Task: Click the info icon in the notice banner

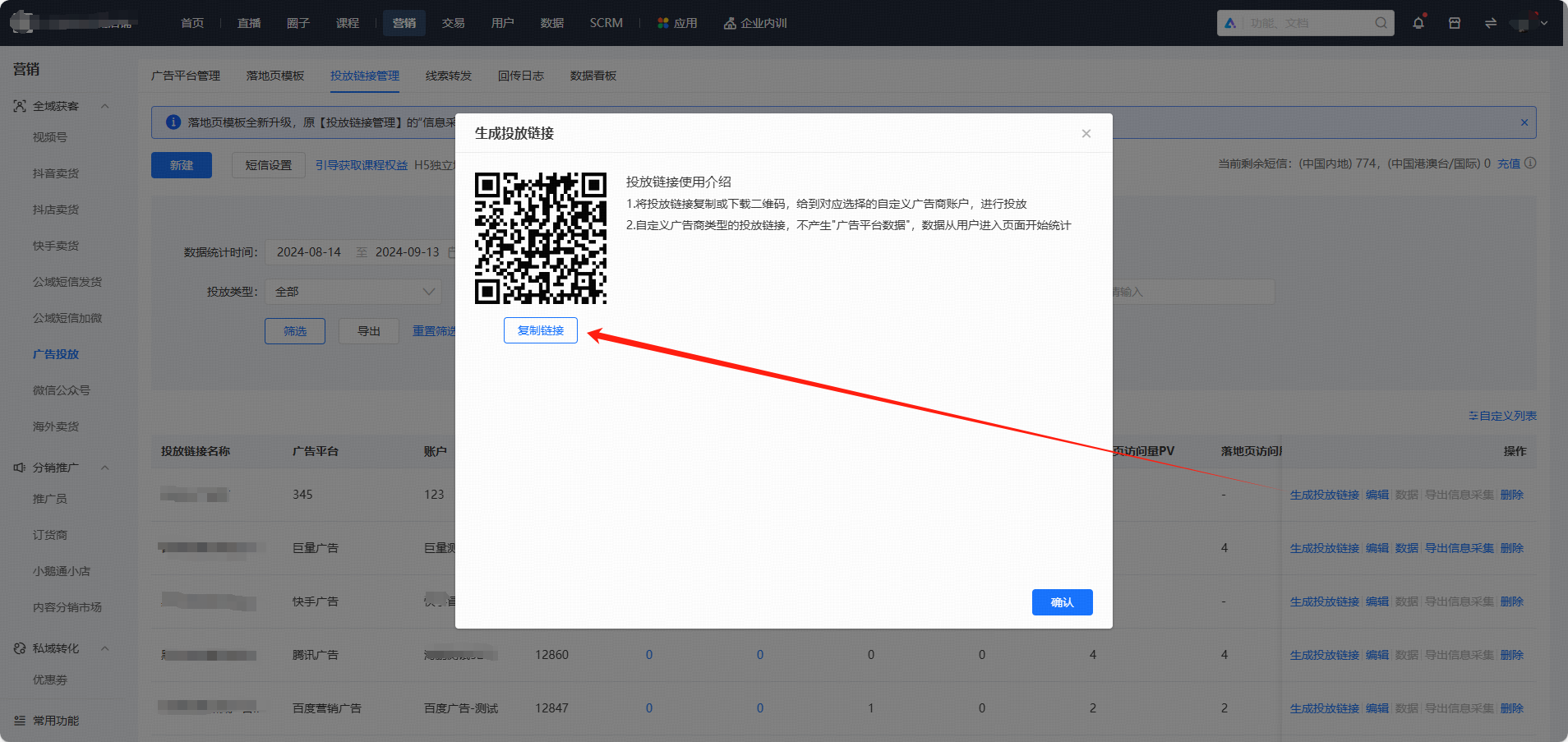Action: [173, 122]
